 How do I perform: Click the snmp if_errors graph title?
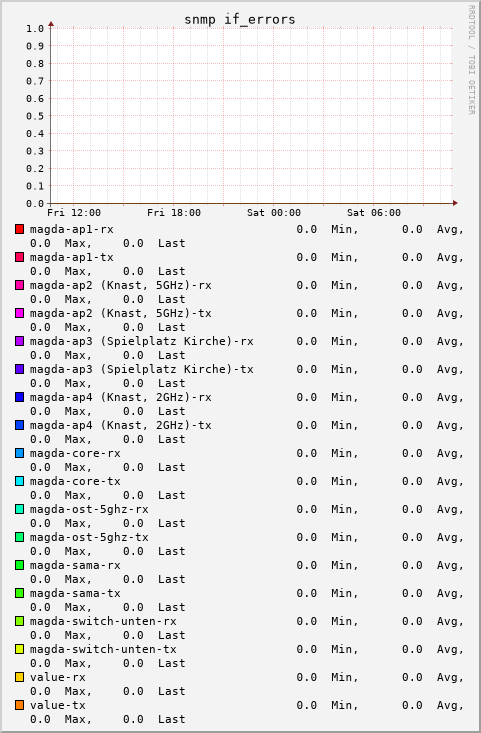coord(239,20)
